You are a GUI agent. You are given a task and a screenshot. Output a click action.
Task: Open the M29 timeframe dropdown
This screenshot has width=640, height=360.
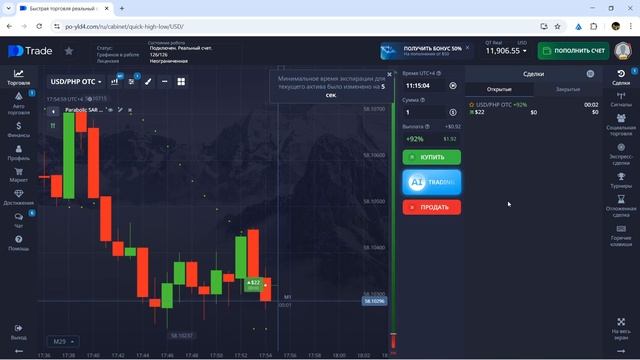(x=63, y=341)
